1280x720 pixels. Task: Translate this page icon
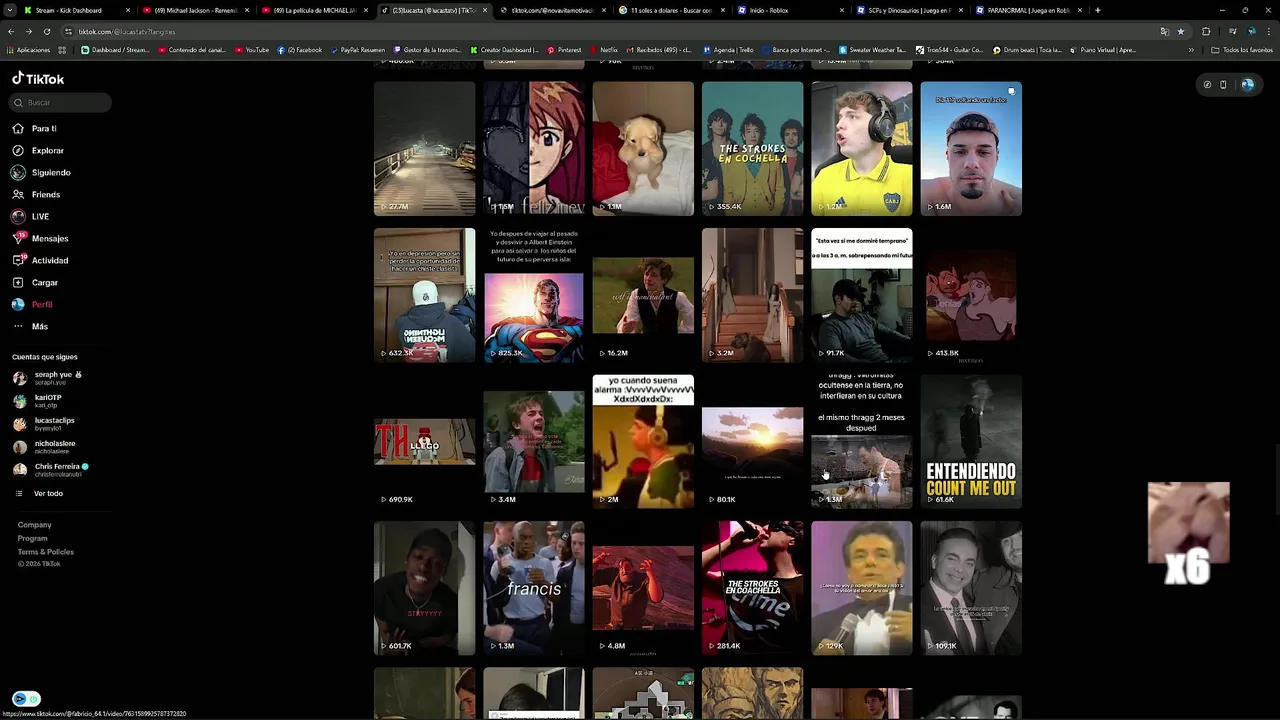1164,31
